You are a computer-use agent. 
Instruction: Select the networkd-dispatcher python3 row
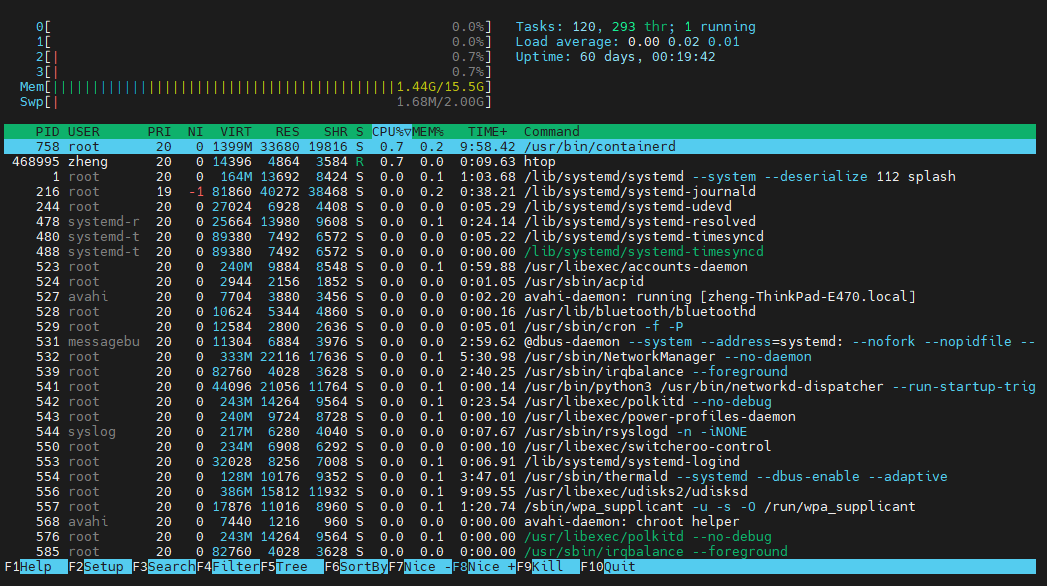pyautogui.click(x=520, y=386)
